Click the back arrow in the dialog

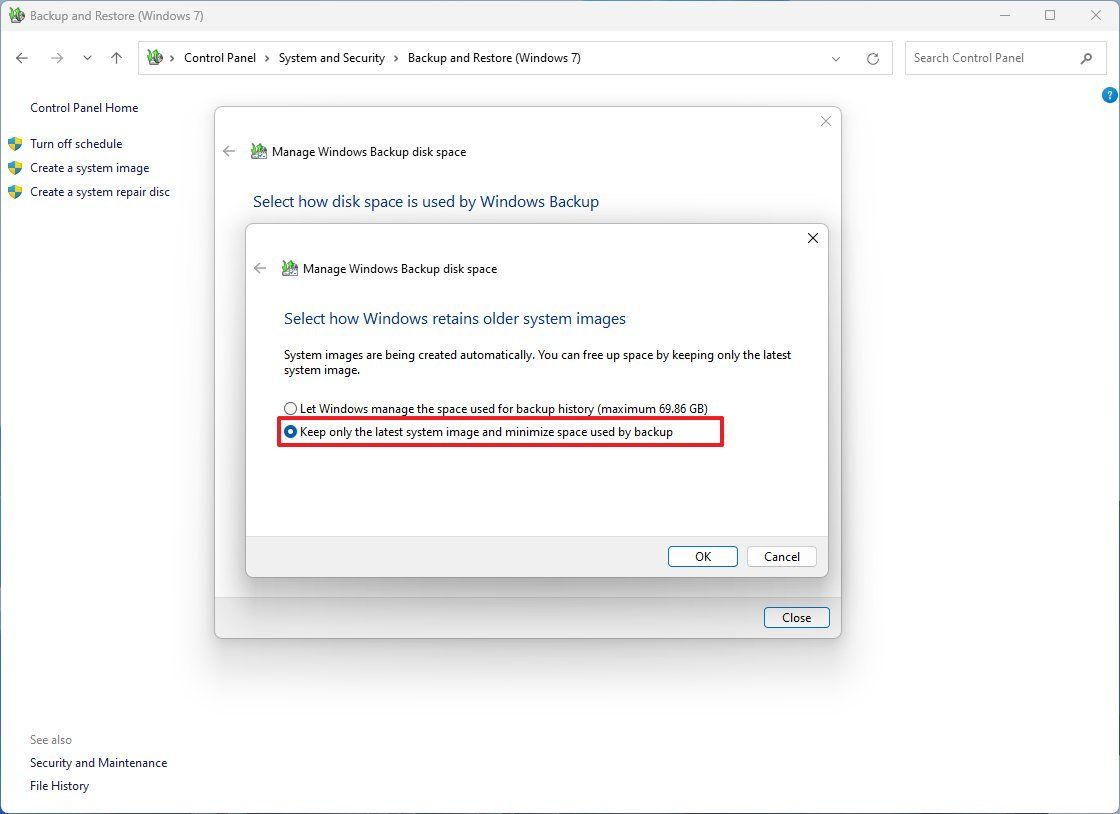point(259,268)
